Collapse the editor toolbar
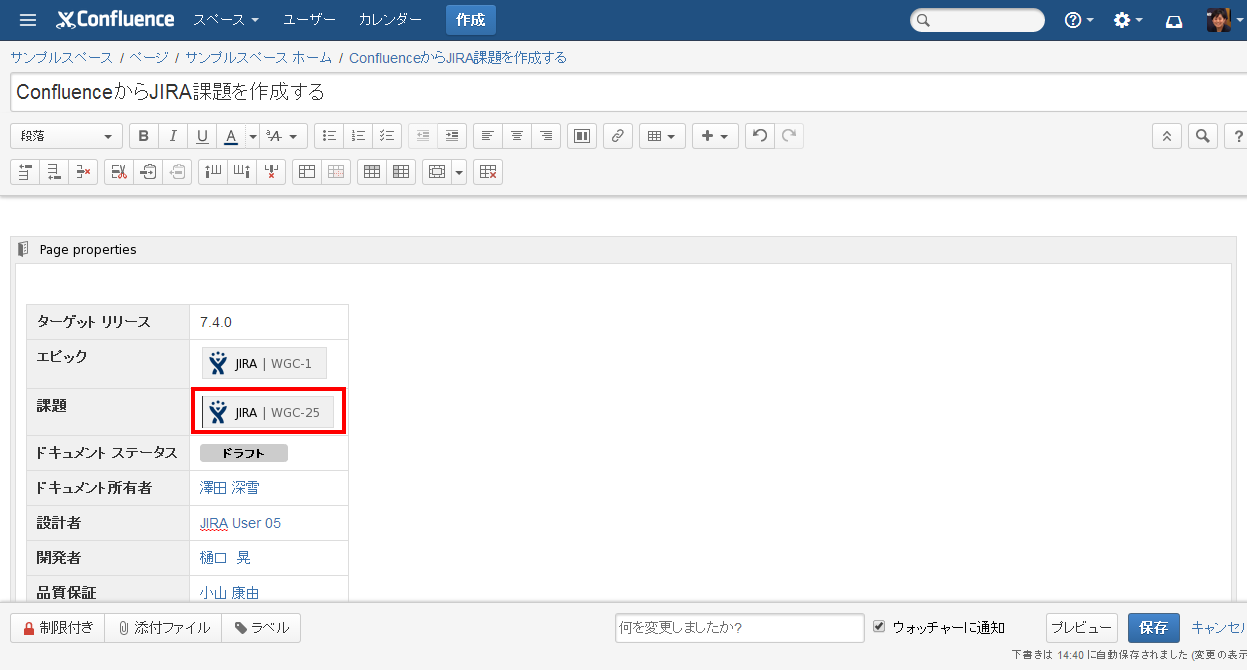Image resolution: width=1247 pixels, height=670 pixels. [x=1167, y=136]
